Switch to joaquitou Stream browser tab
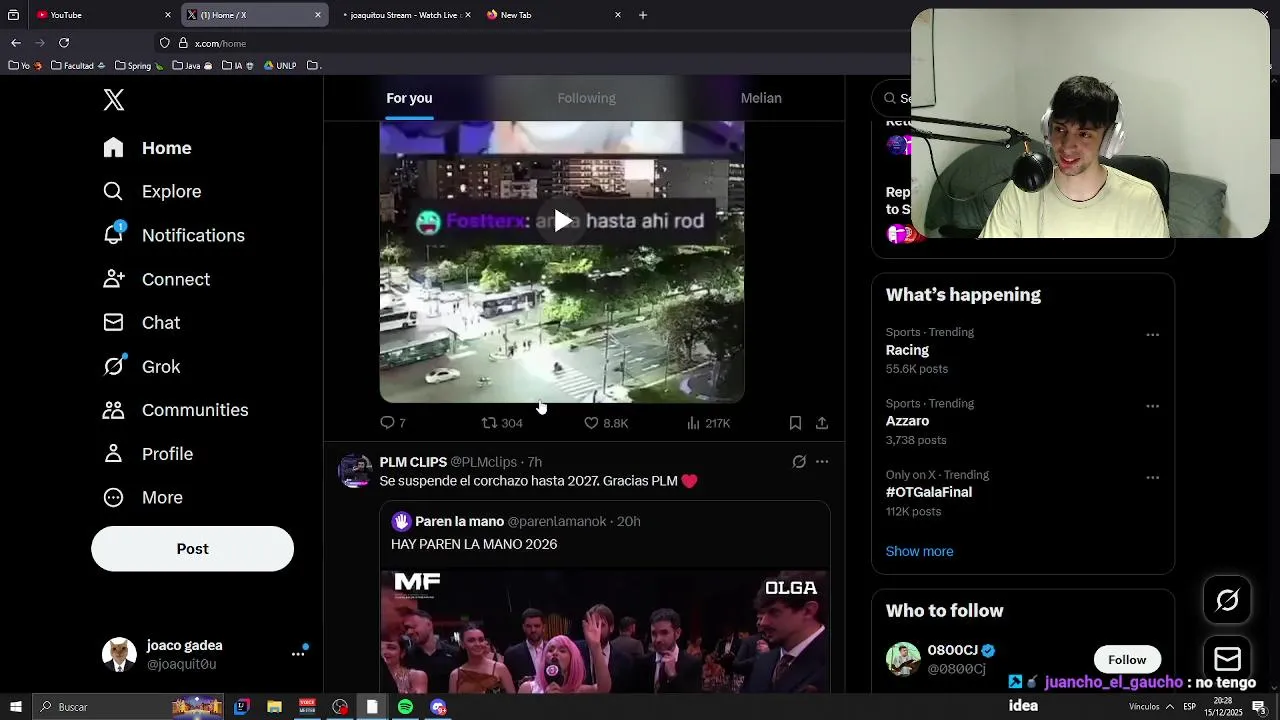This screenshot has width=1280, height=720. pos(405,15)
